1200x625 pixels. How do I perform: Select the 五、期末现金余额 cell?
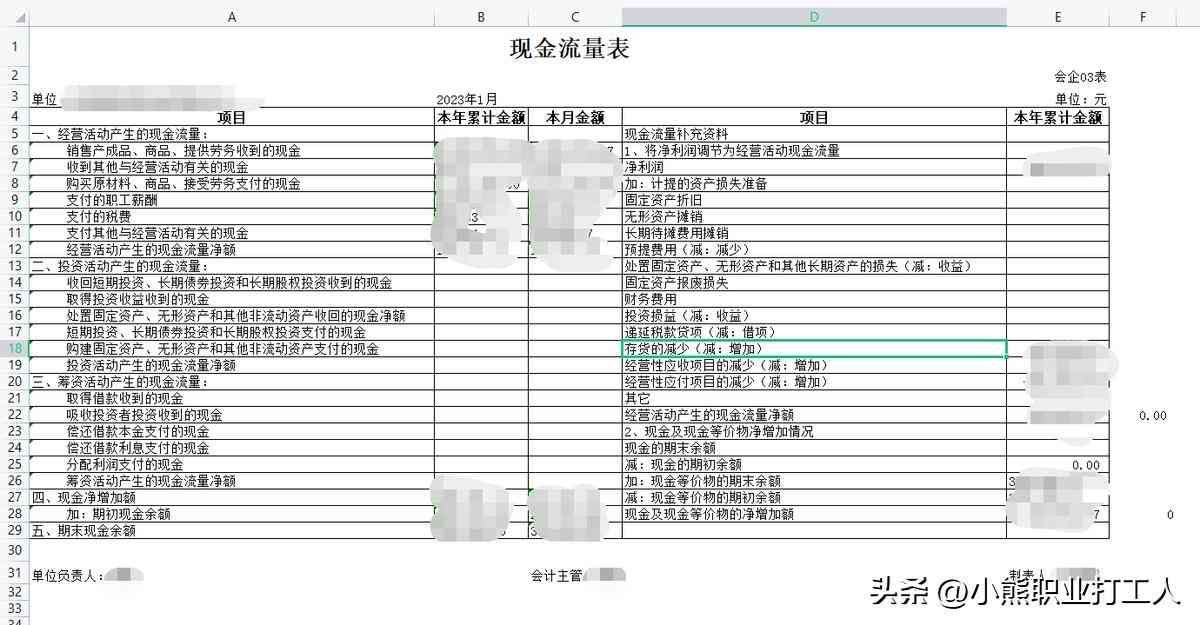point(84,531)
